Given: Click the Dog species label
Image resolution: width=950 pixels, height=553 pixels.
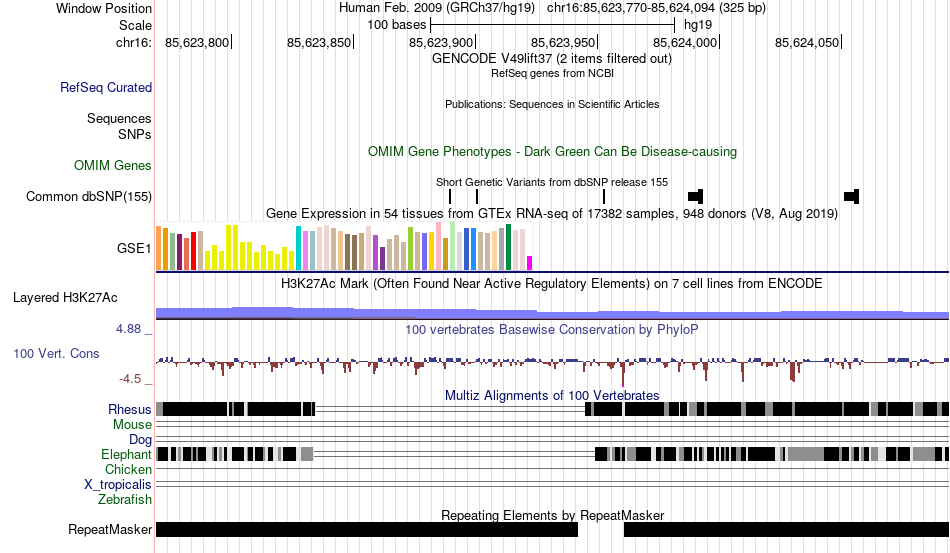Looking at the screenshot, I should (x=140, y=440).
